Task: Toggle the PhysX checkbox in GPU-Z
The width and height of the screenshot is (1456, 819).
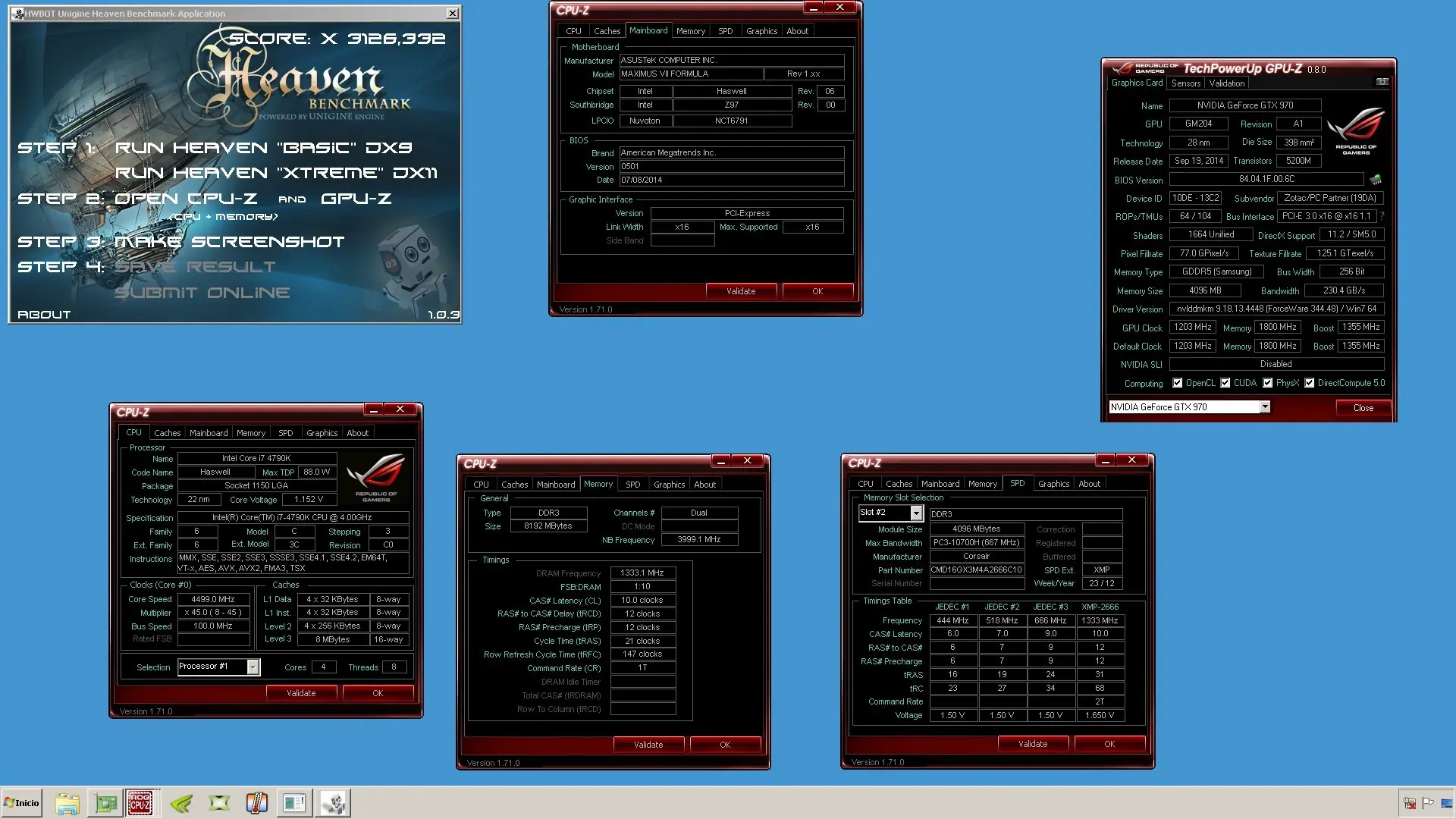Action: pos(1267,383)
